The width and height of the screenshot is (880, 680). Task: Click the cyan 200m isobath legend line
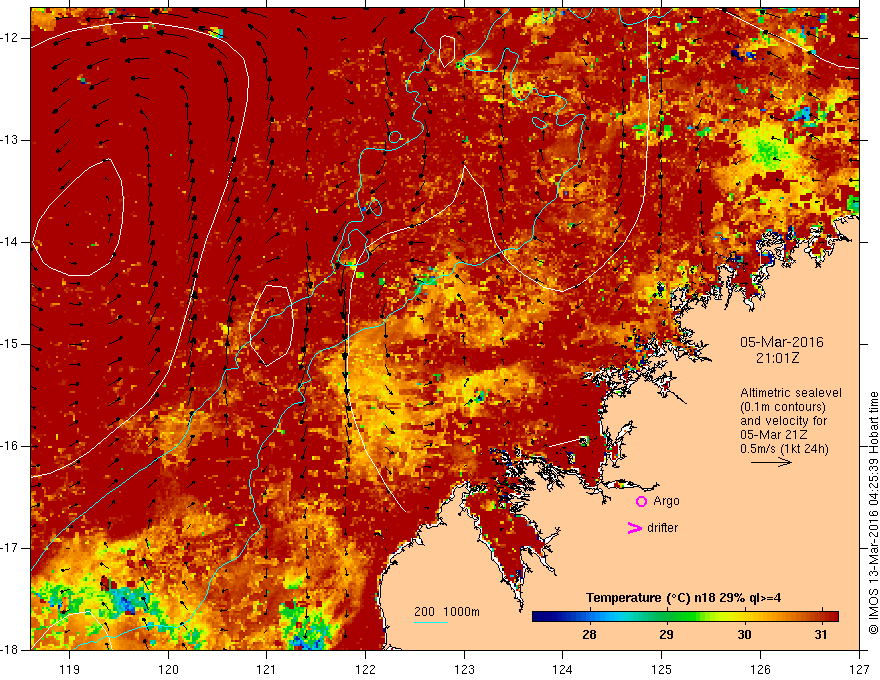tap(430, 622)
